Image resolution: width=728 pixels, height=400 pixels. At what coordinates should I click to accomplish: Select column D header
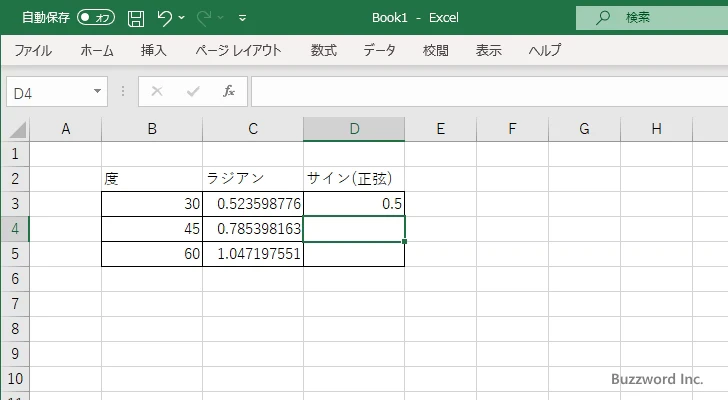pyautogui.click(x=354, y=128)
